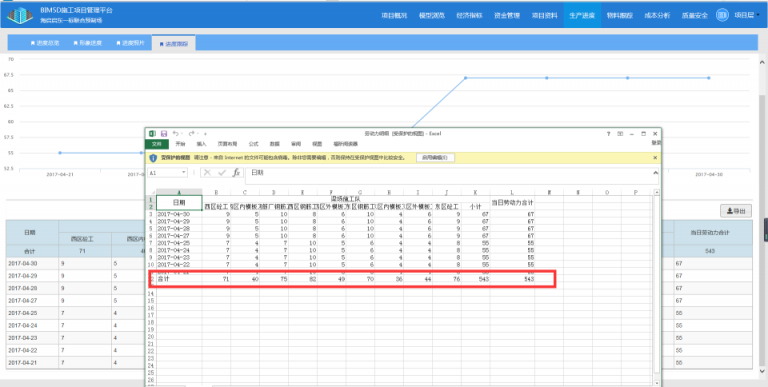Expand the name box dropdown arrow
The width and height of the screenshot is (768, 387).
tap(184, 173)
